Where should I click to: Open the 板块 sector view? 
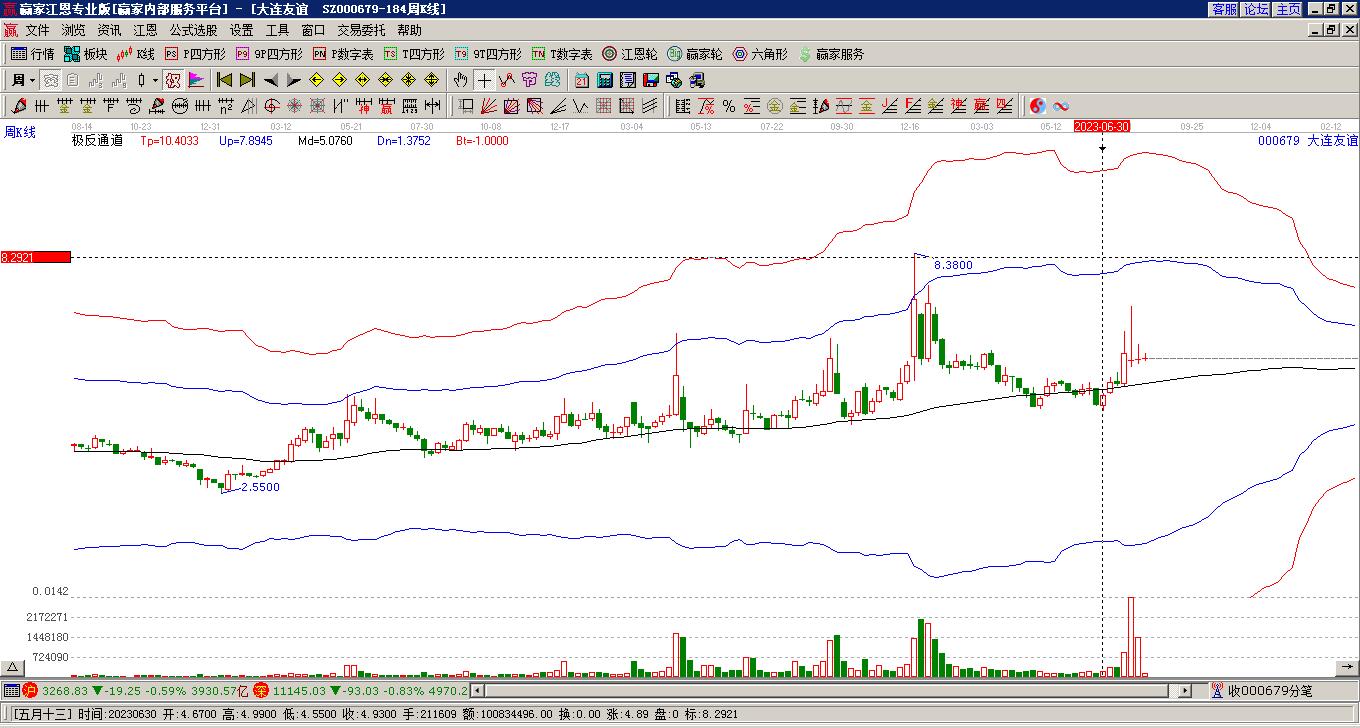pos(86,54)
